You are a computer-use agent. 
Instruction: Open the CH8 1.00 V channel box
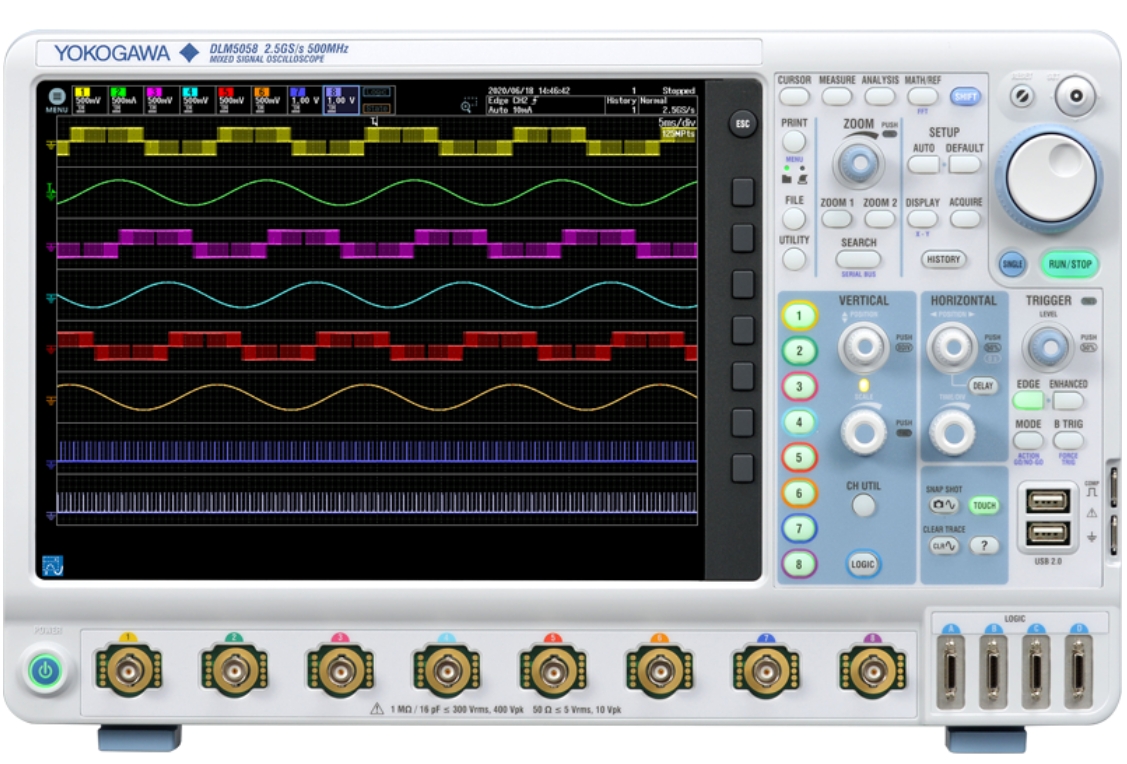pyautogui.click(x=340, y=99)
